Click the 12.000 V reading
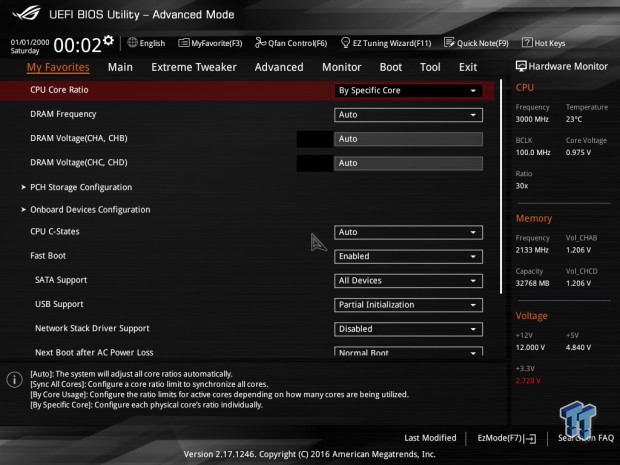Screen dimensions: 620x465 coord(530,348)
